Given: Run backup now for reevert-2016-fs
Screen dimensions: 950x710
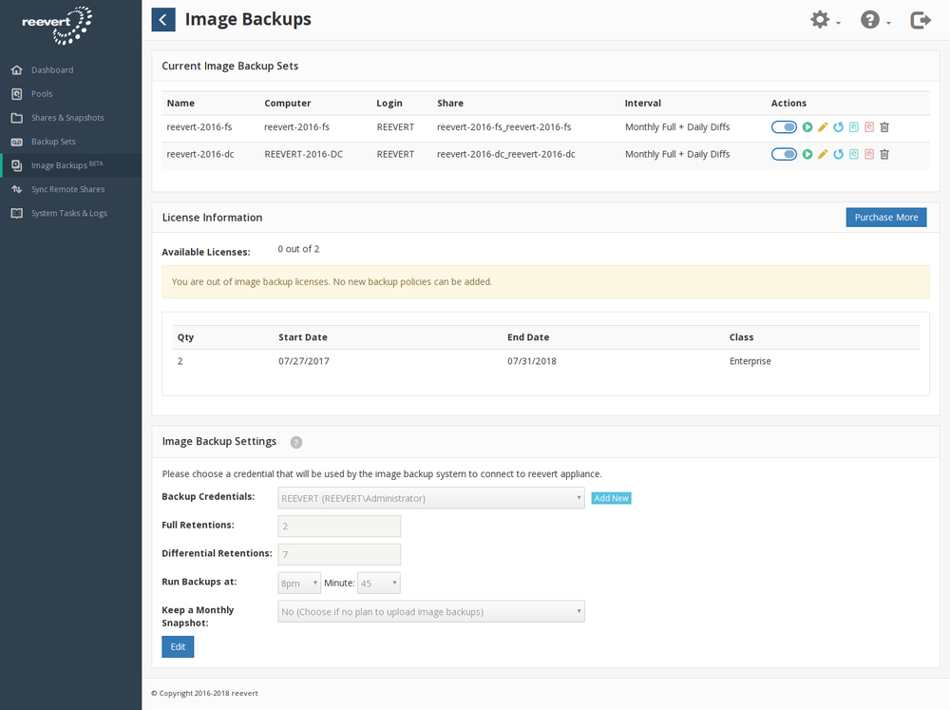Looking at the screenshot, I should (x=807, y=127).
